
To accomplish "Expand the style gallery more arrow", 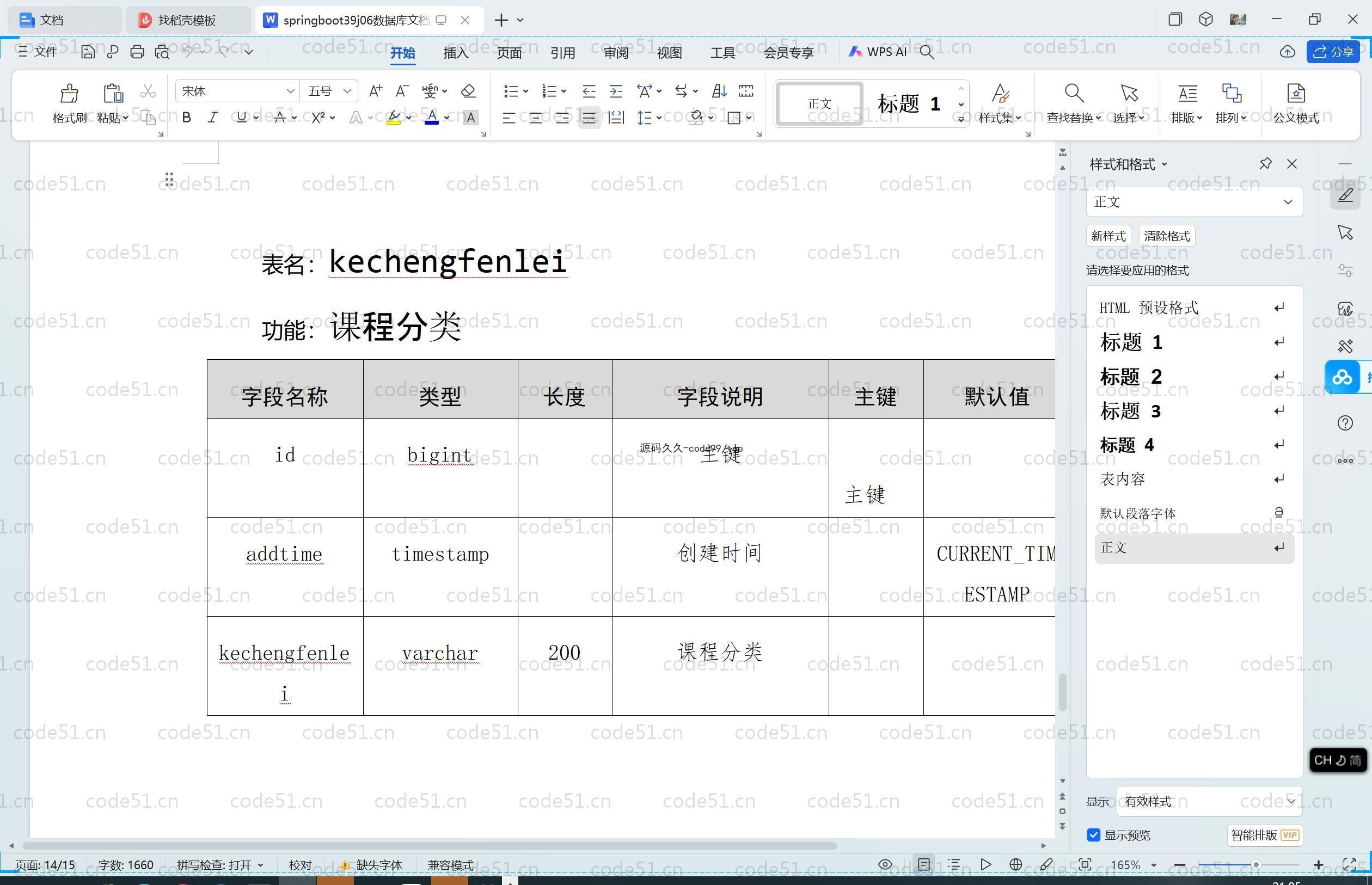I will pos(960,119).
